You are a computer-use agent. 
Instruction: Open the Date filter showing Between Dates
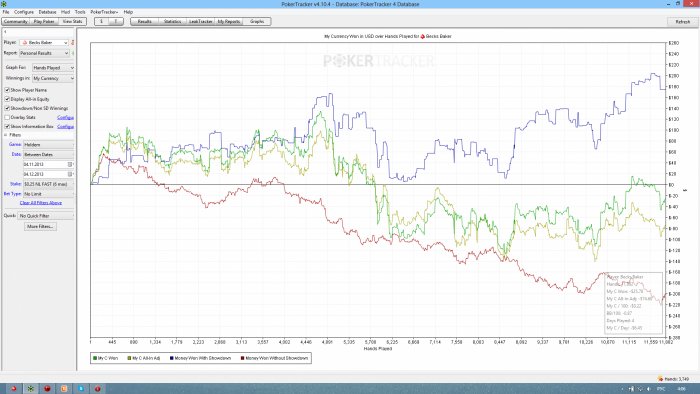[x=49, y=154]
